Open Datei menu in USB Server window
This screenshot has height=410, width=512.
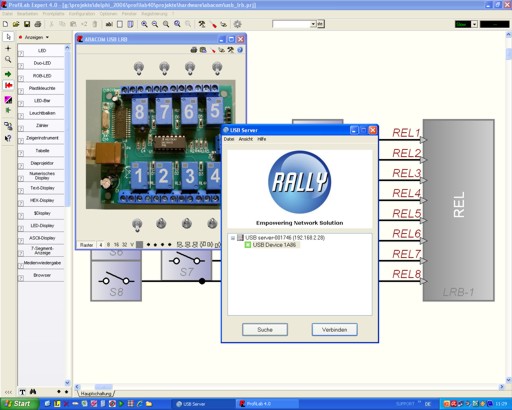pos(229,139)
